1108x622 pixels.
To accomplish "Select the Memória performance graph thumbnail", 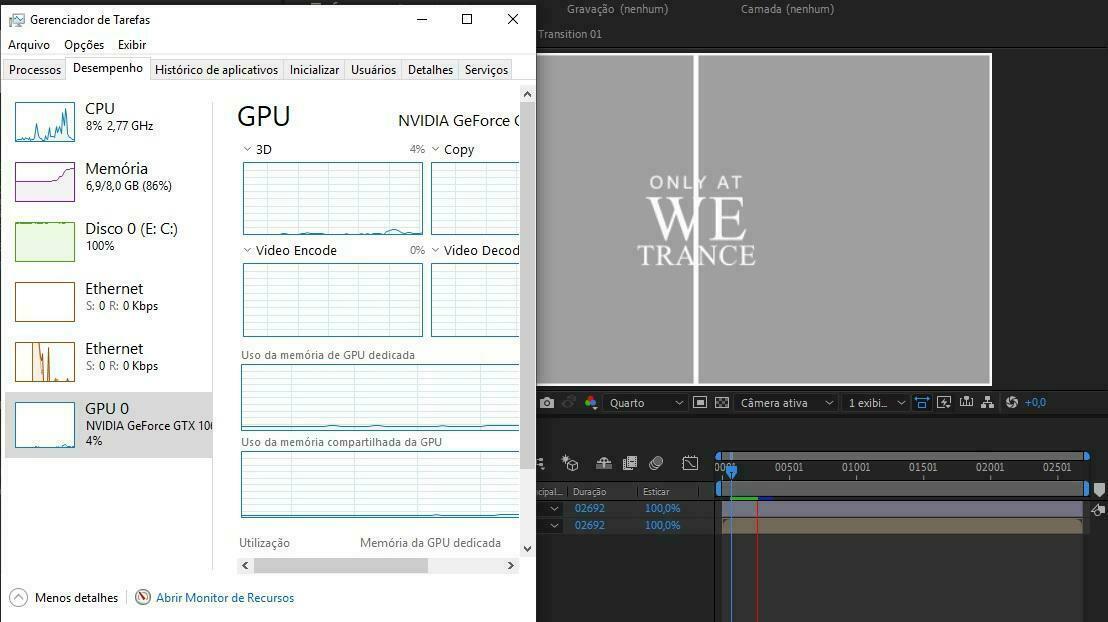I will [x=45, y=182].
